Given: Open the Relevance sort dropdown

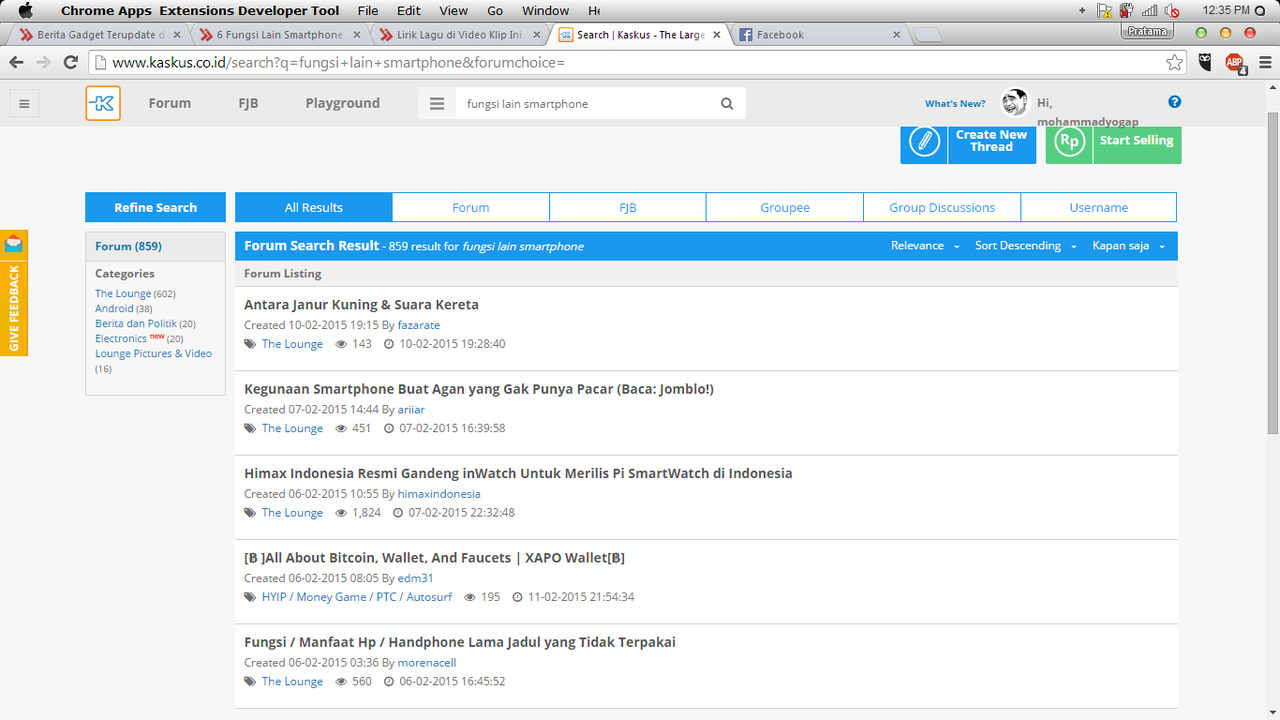Looking at the screenshot, I should (925, 246).
